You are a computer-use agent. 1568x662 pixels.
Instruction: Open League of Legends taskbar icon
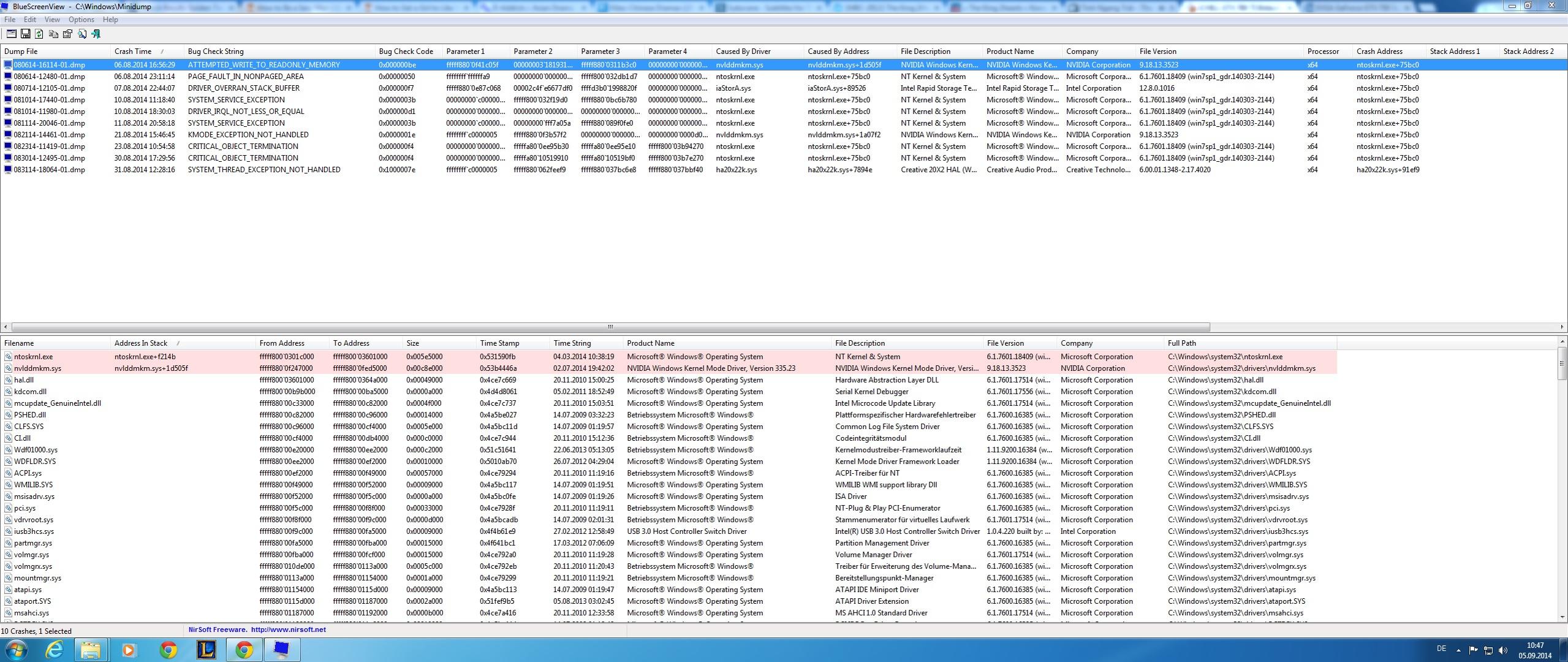point(206,650)
